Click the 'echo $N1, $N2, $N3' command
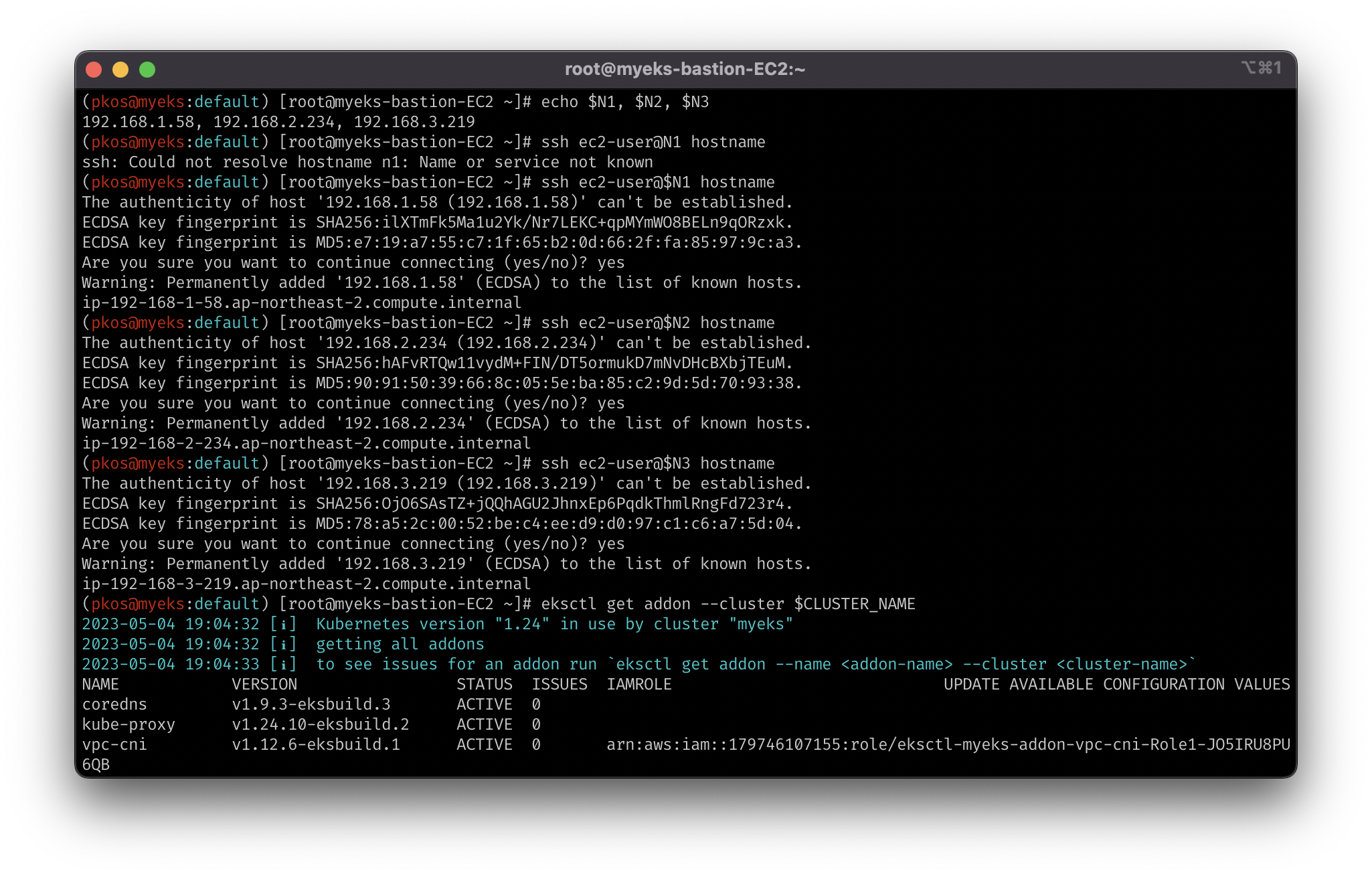This screenshot has height=877, width=1372. [625, 102]
